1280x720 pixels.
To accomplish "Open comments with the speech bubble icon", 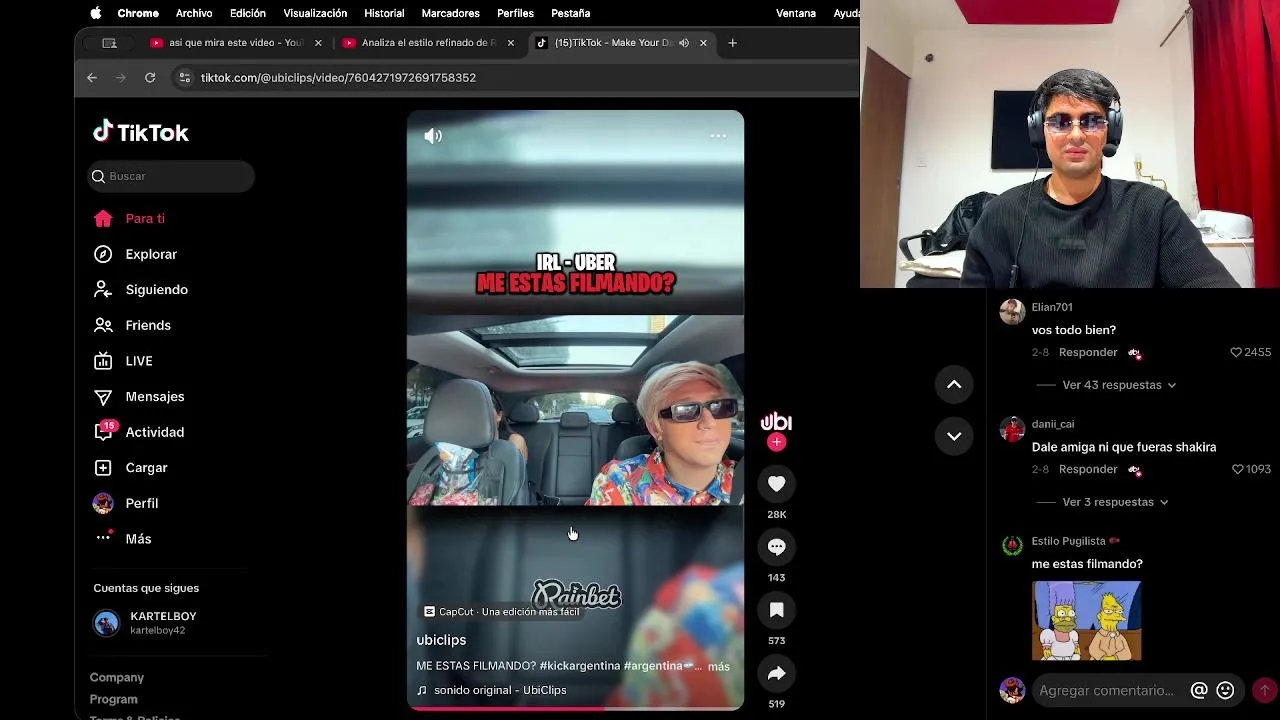I will tap(777, 547).
